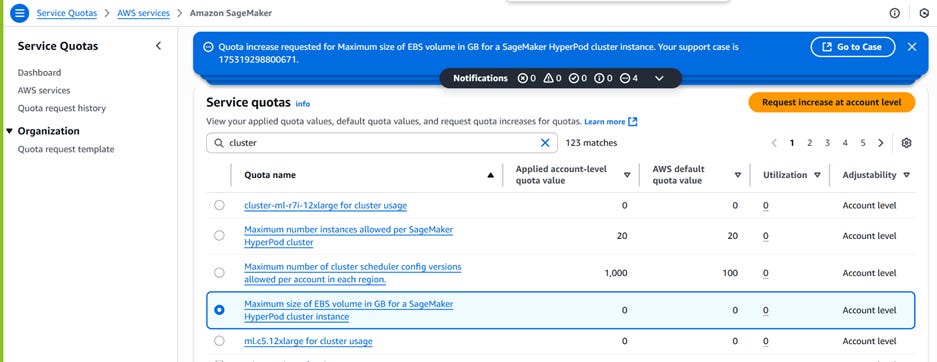937x362 pixels.
Task: Select cluster scheduler config versions radio button
Action: 219,272
